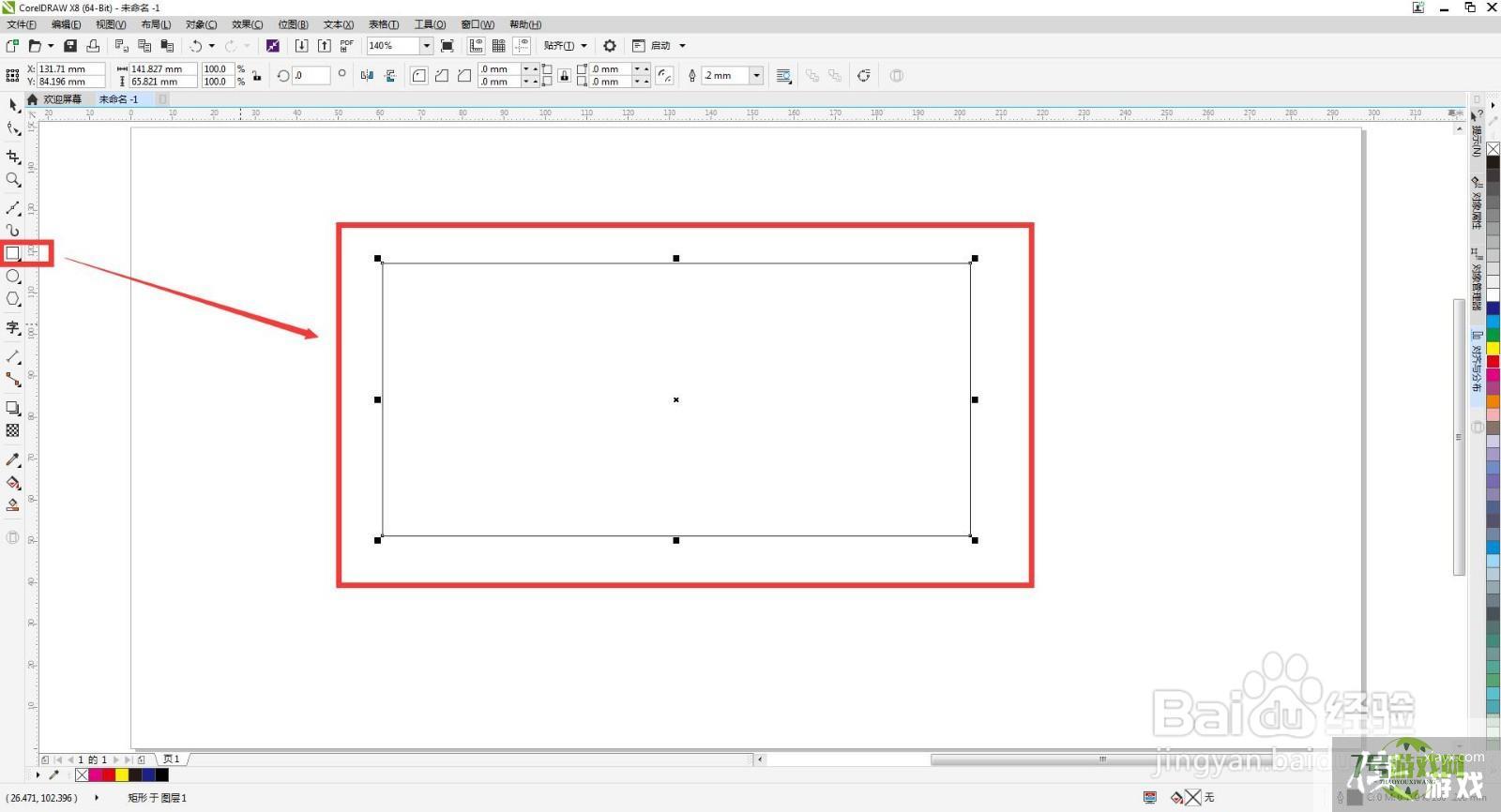This screenshot has height=812, width=1501.
Task: Click the Full-screen preview icon
Action: point(447,45)
